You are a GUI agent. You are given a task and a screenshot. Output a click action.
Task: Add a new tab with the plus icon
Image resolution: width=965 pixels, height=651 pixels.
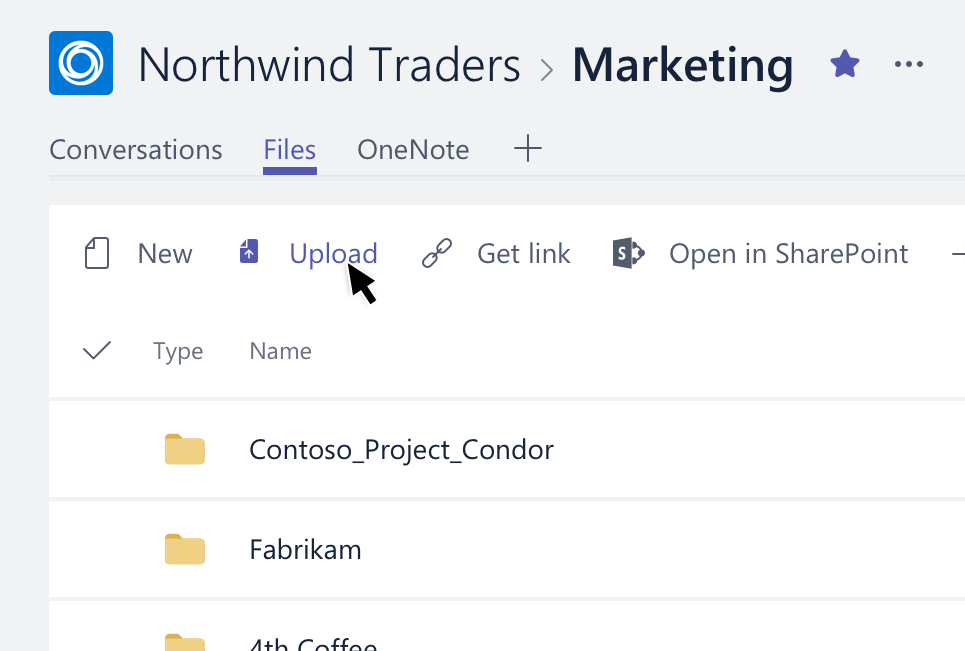click(527, 149)
